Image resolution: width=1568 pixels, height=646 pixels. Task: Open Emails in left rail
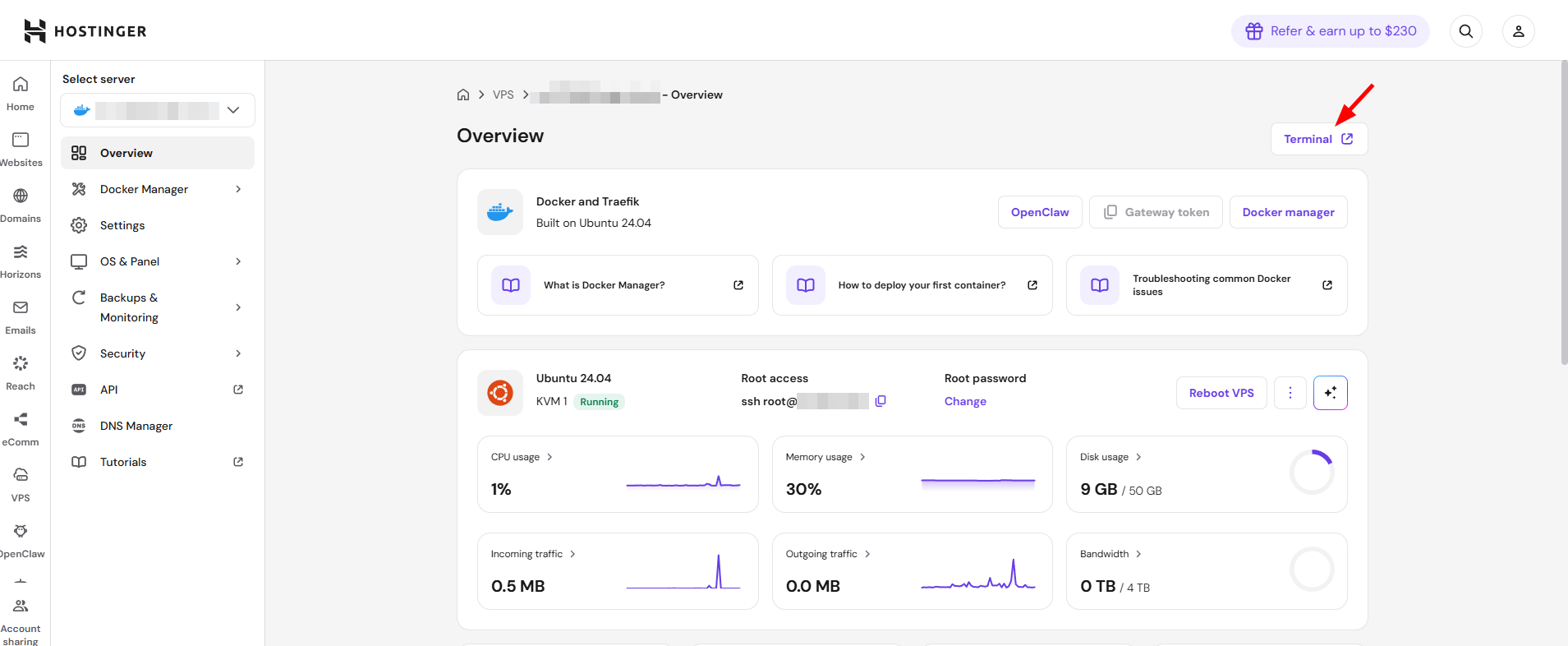[x=21, y=317]
